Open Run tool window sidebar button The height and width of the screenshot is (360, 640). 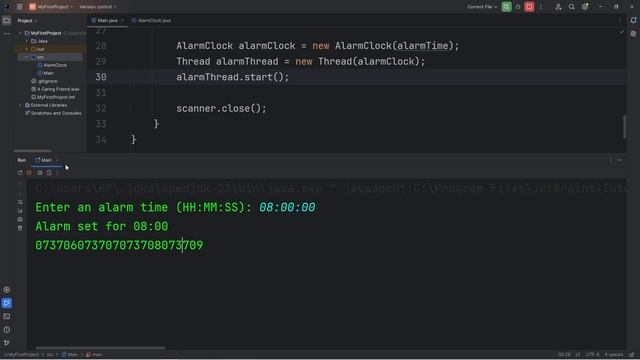pos(7,303)
